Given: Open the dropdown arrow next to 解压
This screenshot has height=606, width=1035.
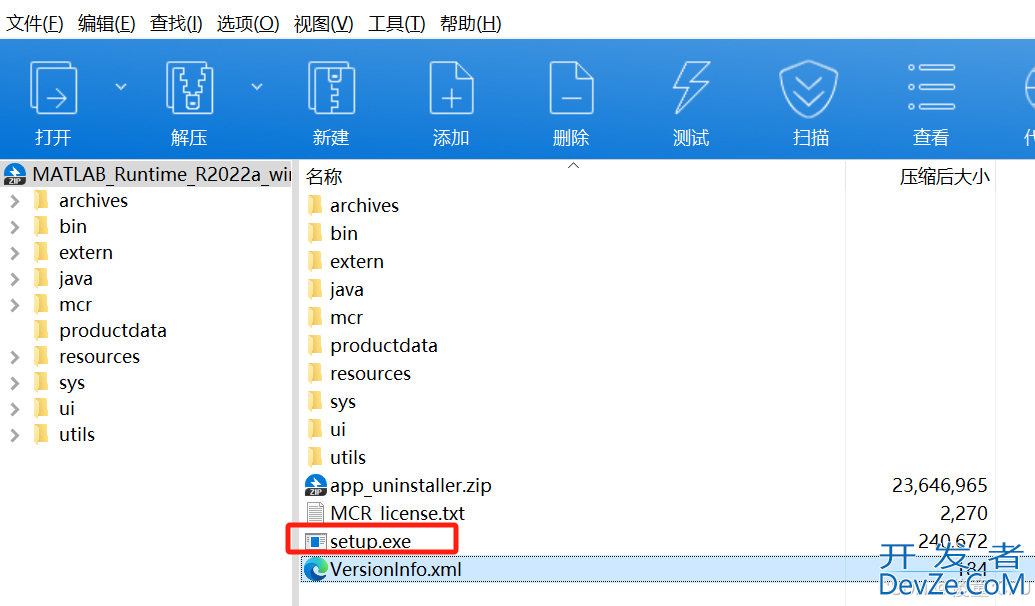Looking at the screenshot, I should pyautogui.click(x=257, y=86).
